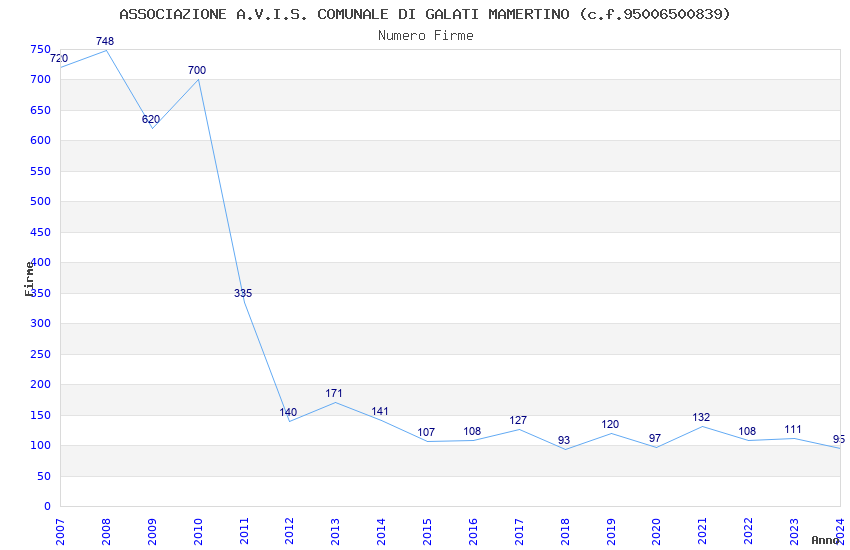The height and width of the screenshot is (550, 850).
Task: Click the Anno x-axis title
Action: coord(825,540)
